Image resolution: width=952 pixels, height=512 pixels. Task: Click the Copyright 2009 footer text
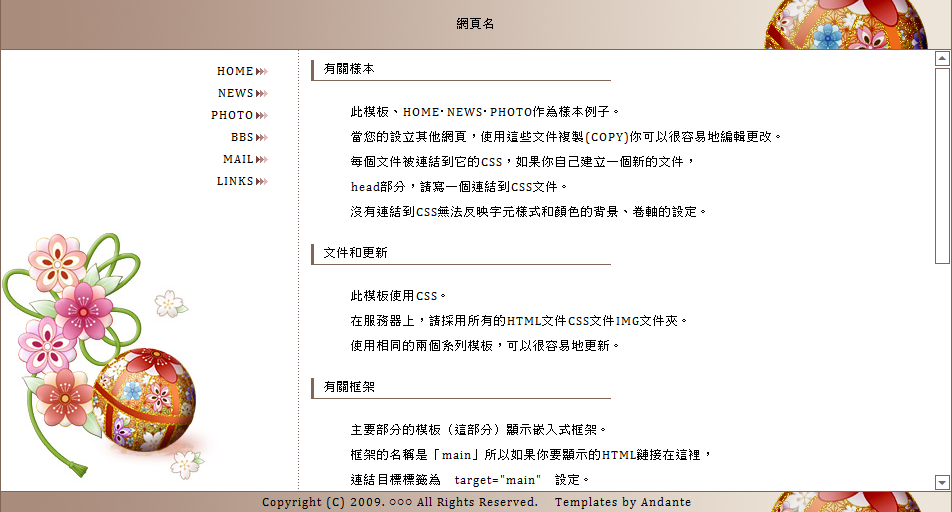pos(400,502)
